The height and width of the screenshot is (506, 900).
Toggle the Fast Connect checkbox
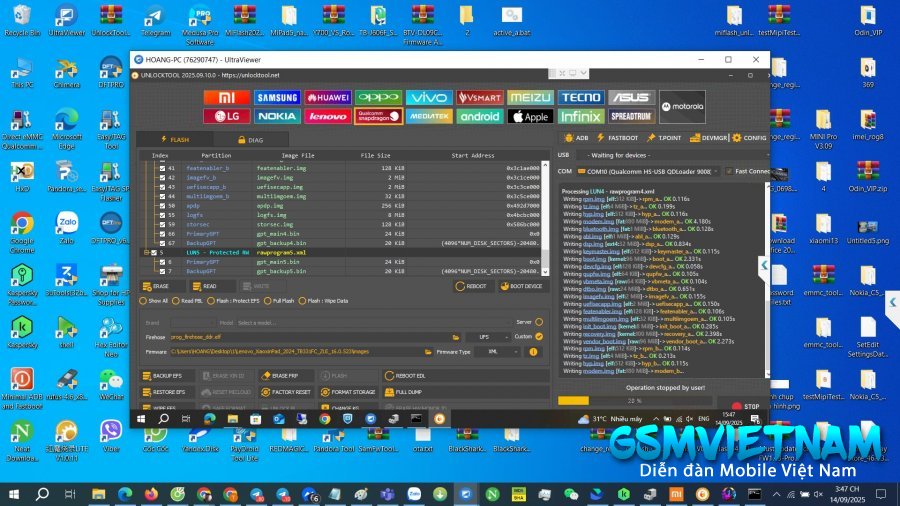(x=729, y=171)
